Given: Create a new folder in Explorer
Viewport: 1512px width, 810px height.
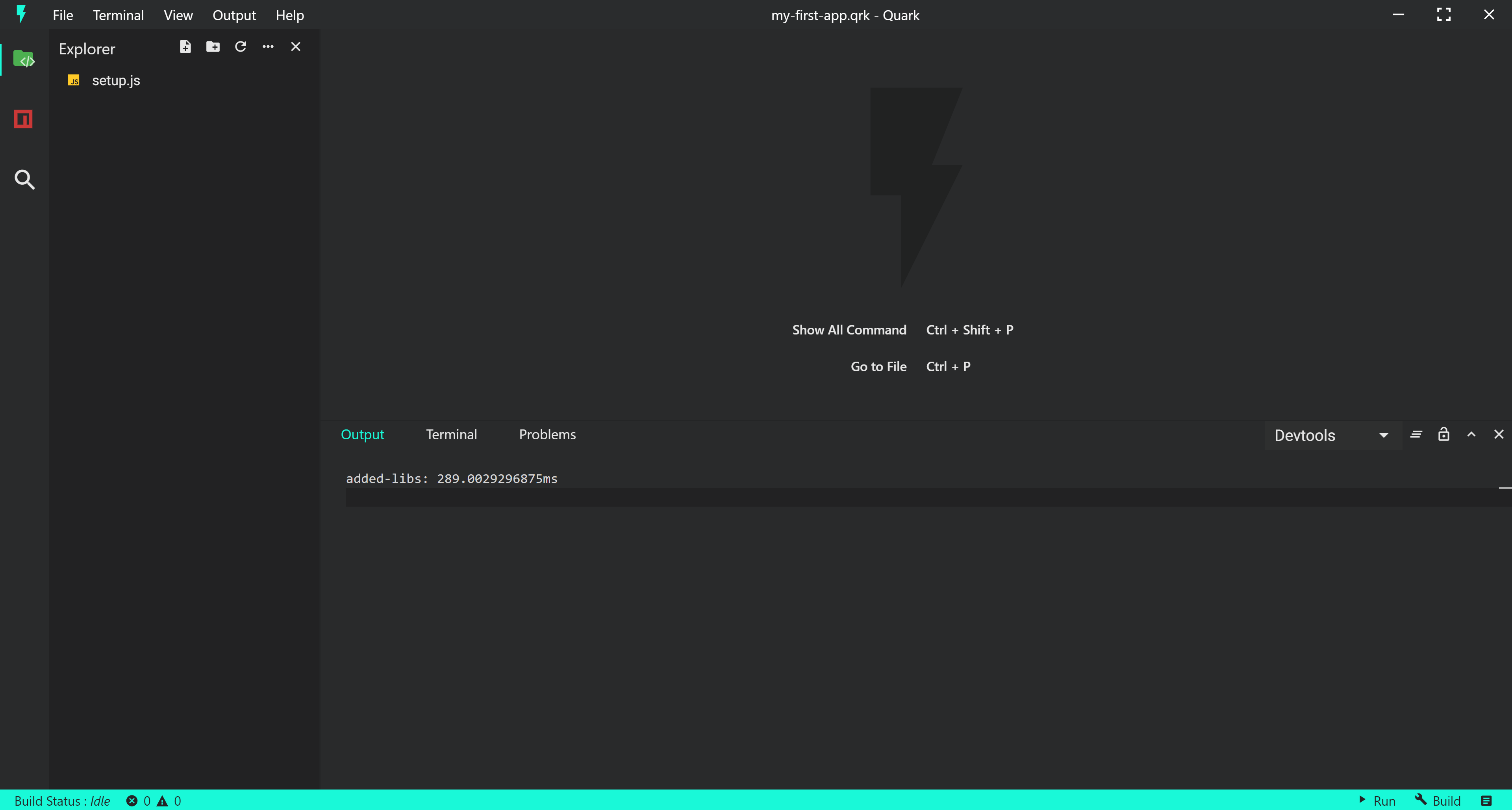Looking at the screenshot, I should pos(213,46).
